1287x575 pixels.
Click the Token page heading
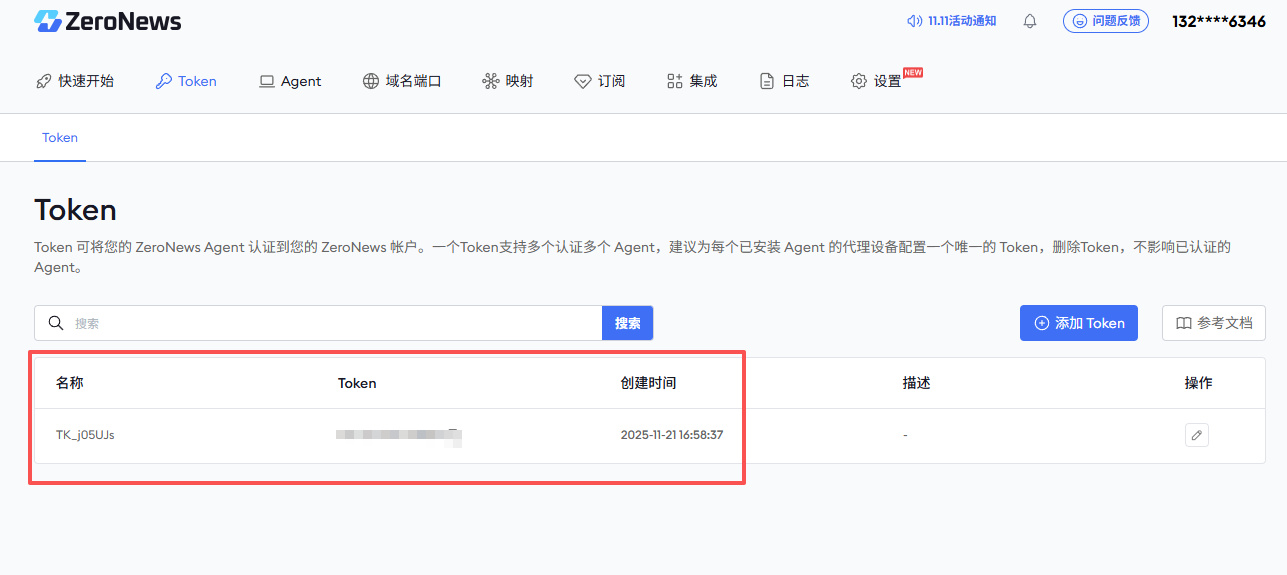coord(76,210)
